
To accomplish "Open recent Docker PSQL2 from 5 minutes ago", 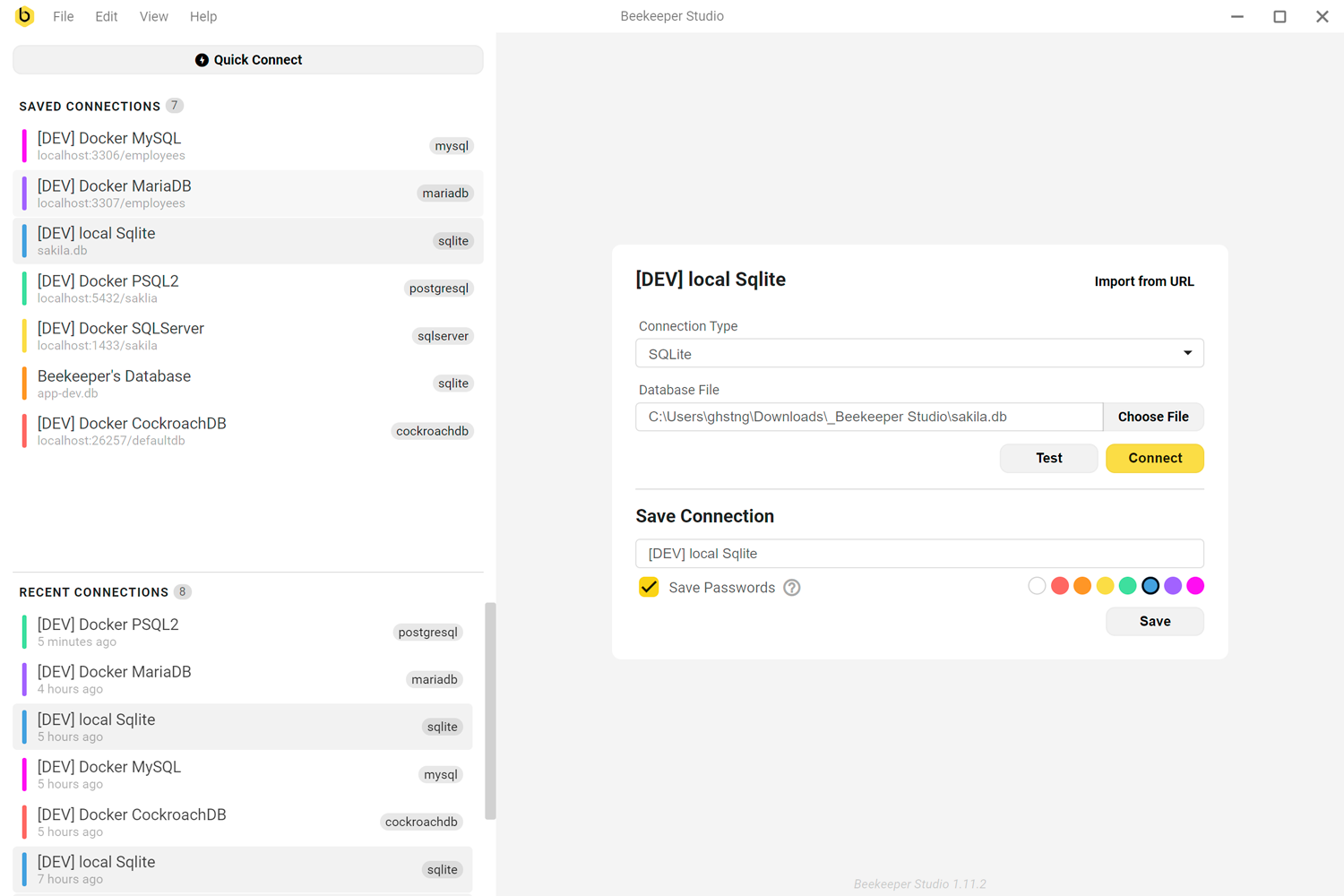I will pyautogui.click(x=243, y=632).
